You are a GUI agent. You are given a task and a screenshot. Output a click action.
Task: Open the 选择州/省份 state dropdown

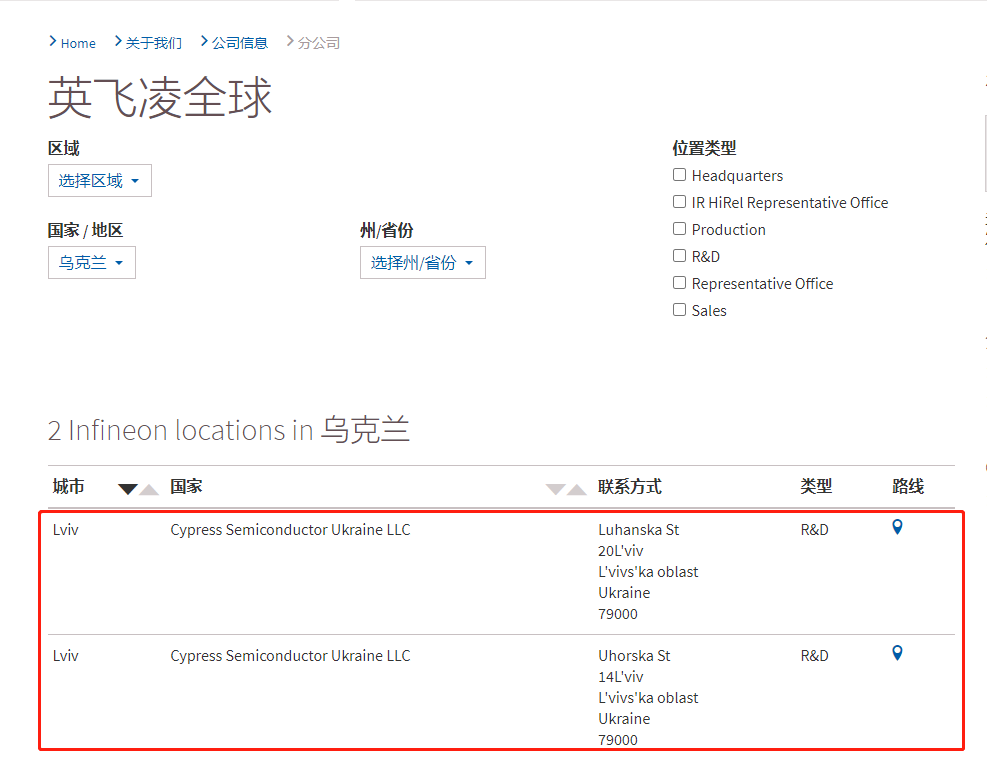pyautogui.click(x=422, y=262)
